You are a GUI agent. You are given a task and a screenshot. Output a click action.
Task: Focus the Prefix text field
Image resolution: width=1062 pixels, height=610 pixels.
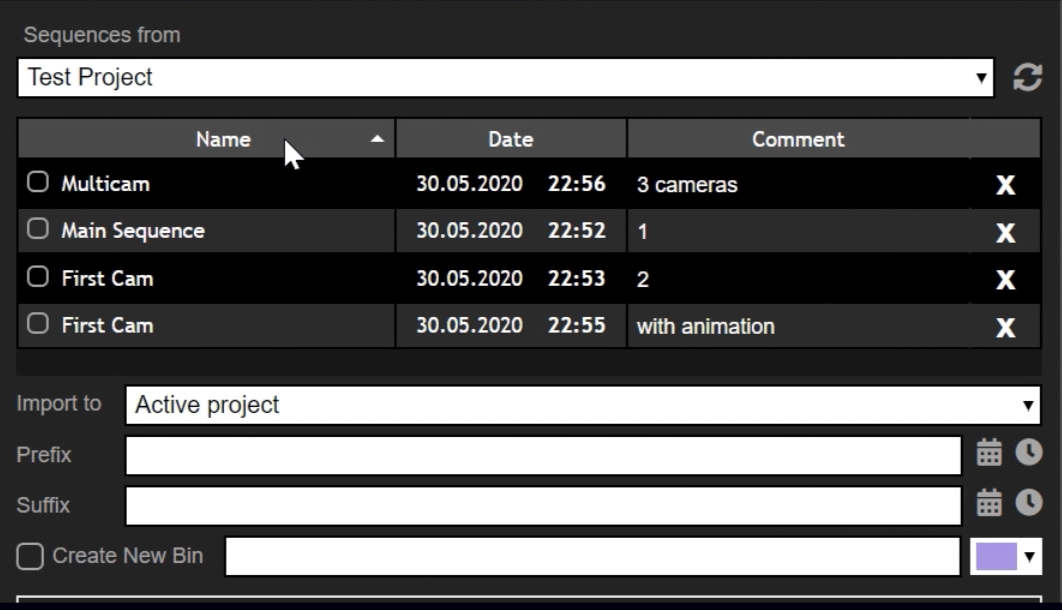pyautogui.click(x=543, y=455)
